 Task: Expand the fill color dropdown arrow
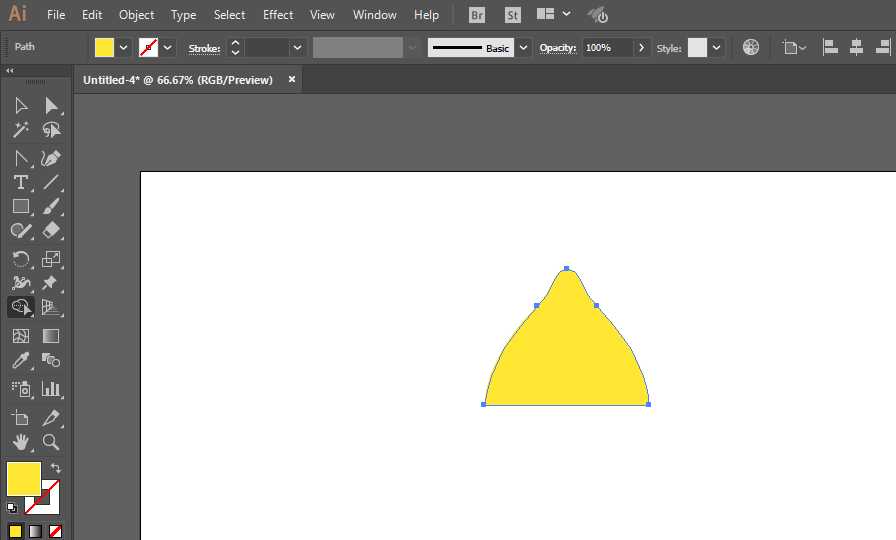pyautogui.click(x=123, y=47)
